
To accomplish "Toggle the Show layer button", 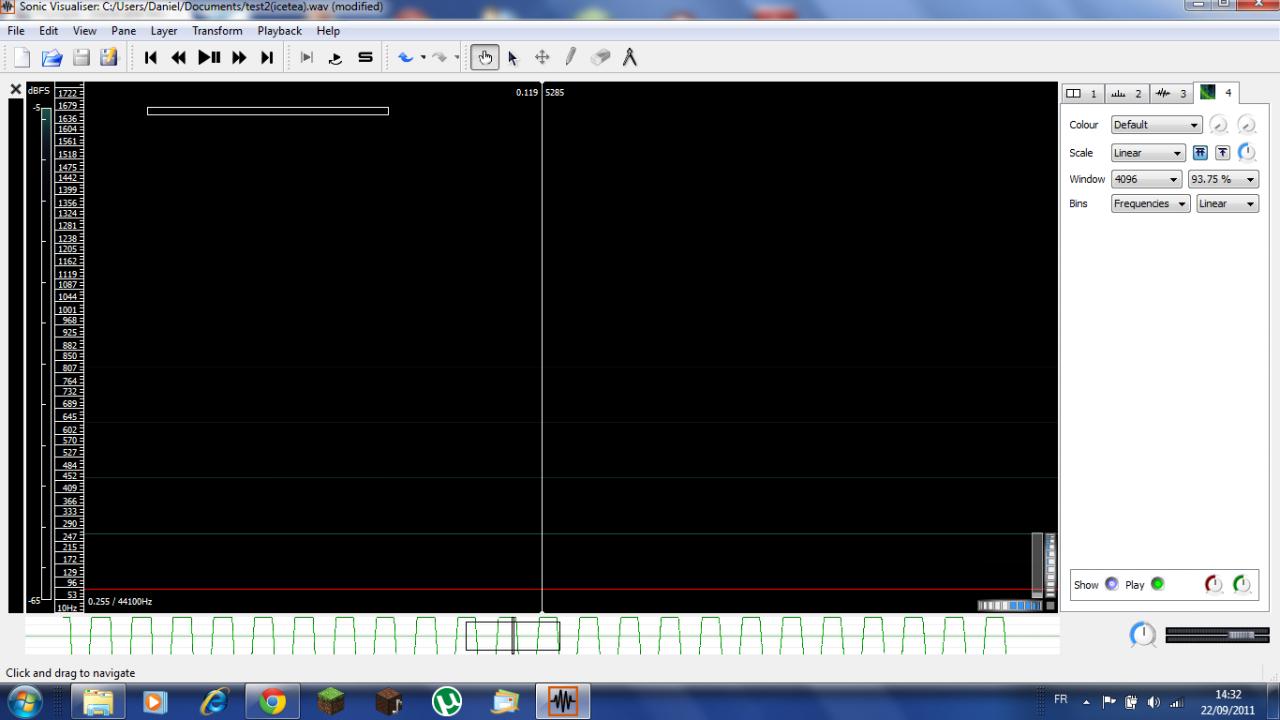I will [1112, 584].
